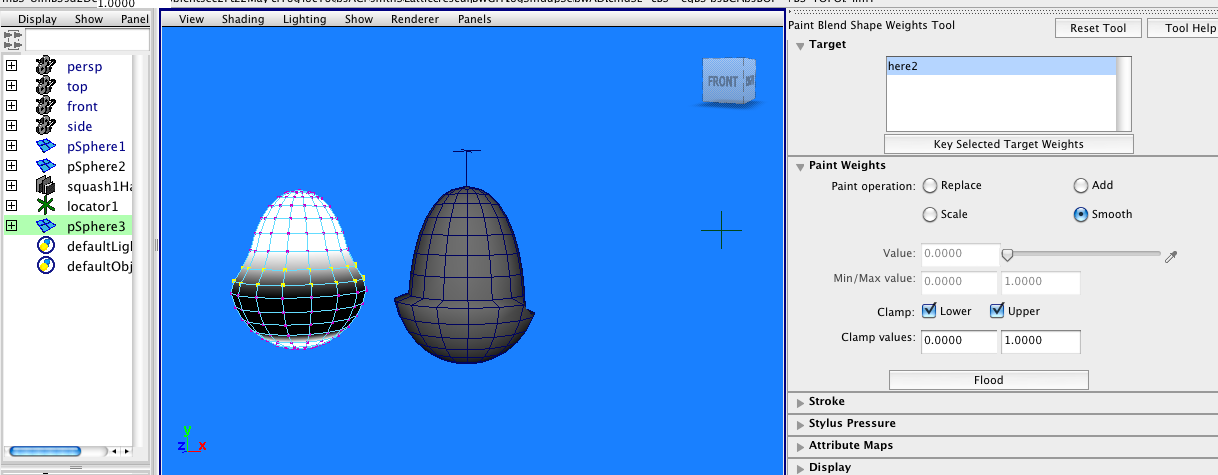The height and width of the screenshot is (475, 1218).
Task: Select here2 in the Target list
Action: tap(1000, 66)
